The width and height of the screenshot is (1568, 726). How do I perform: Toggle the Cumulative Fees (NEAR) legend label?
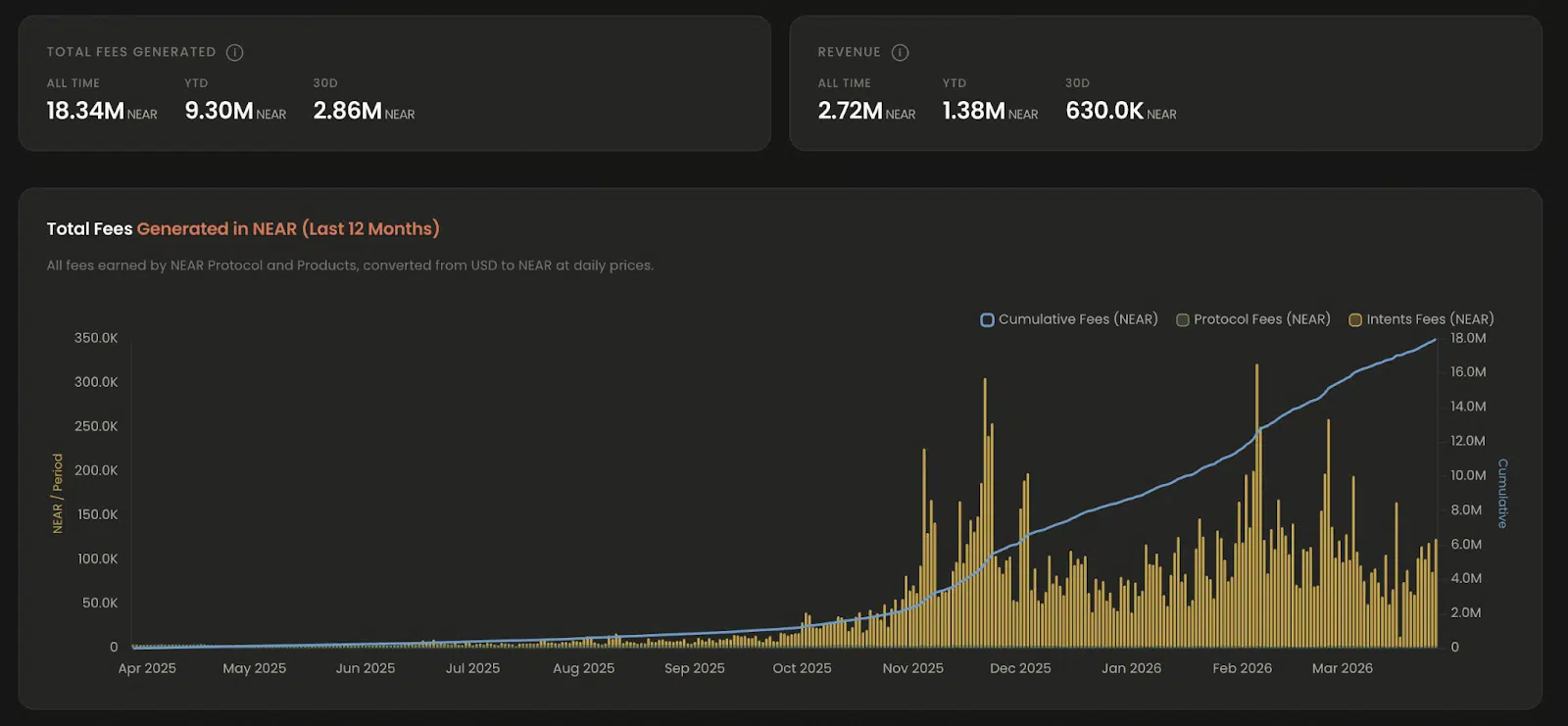[x=1077, y=319]
